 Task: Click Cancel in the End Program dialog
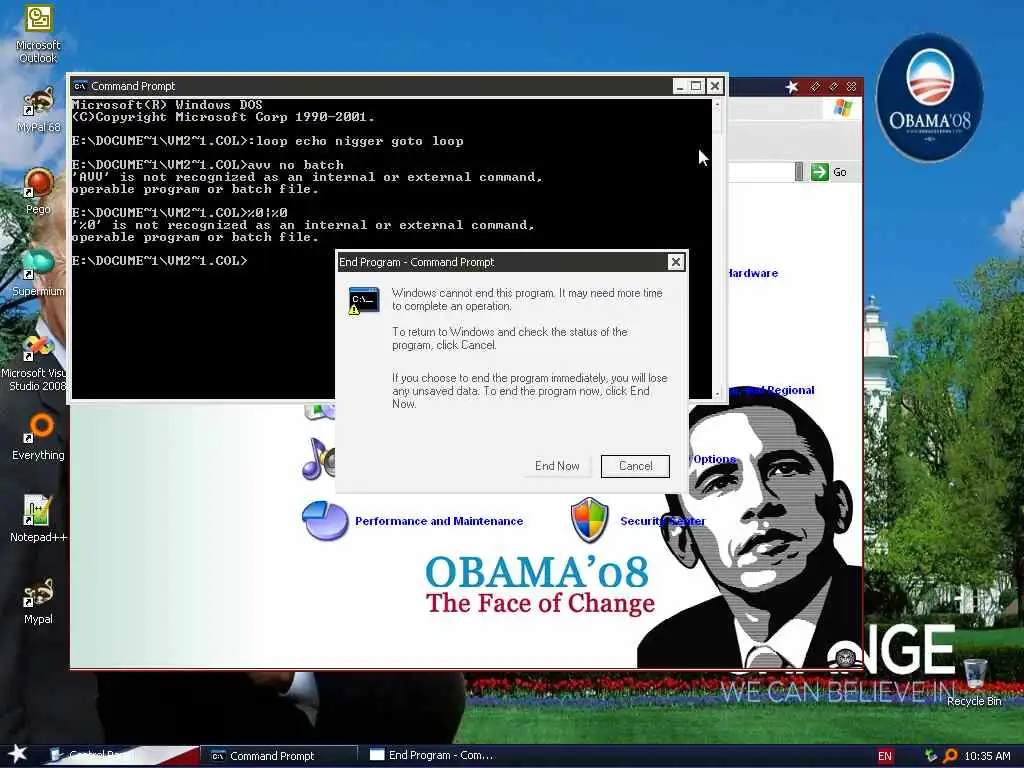(635, 466)
